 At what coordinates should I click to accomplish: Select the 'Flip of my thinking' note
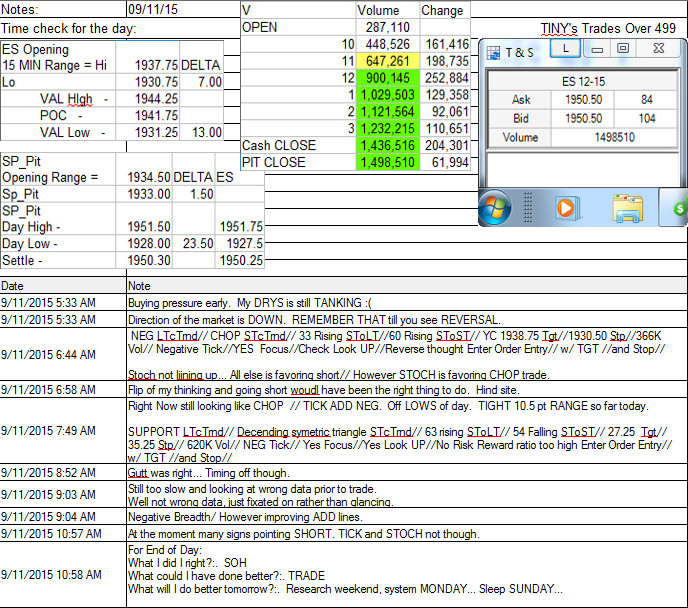click(407, 390)
